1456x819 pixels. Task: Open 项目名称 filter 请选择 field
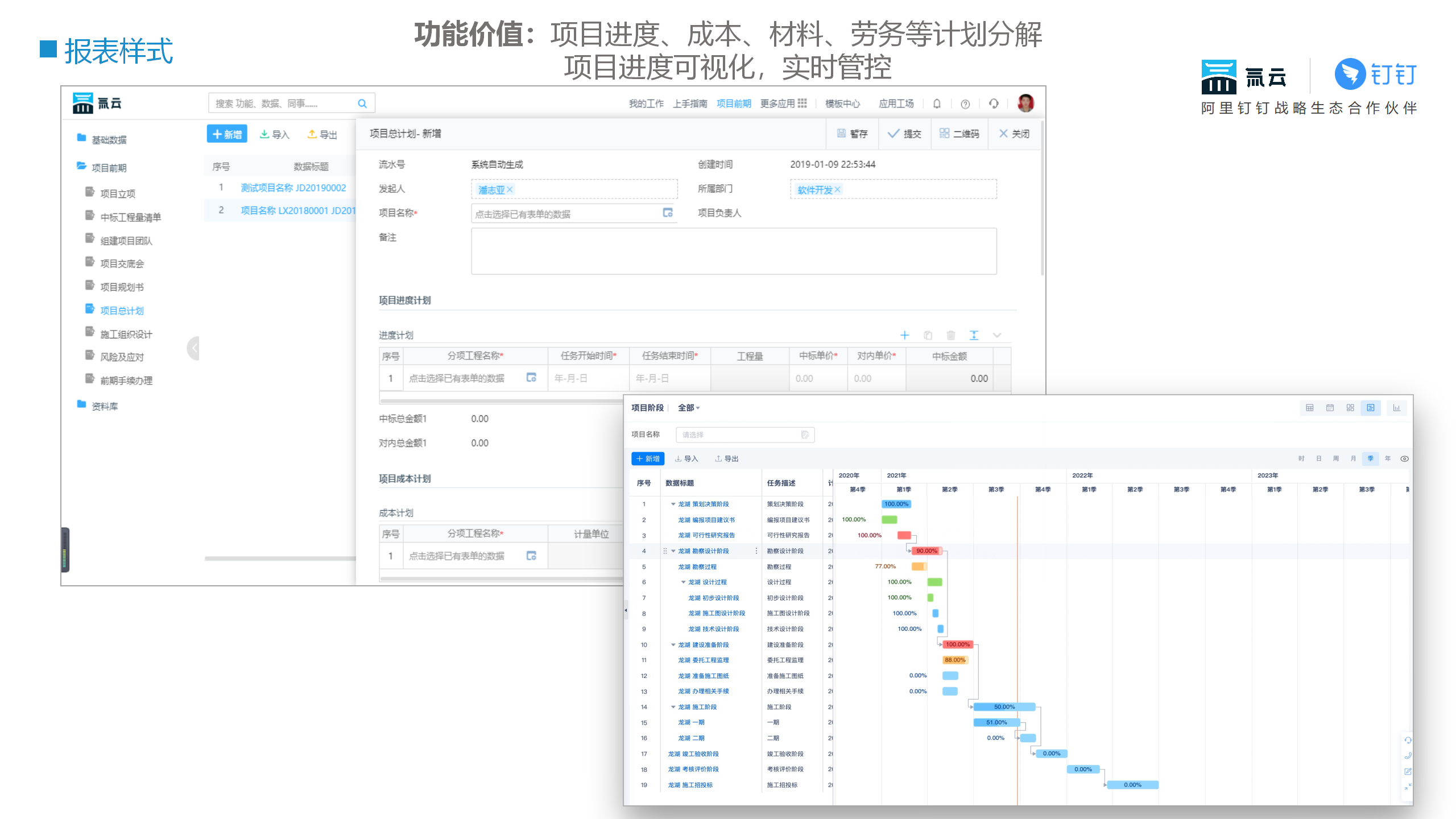pos(745,435)
